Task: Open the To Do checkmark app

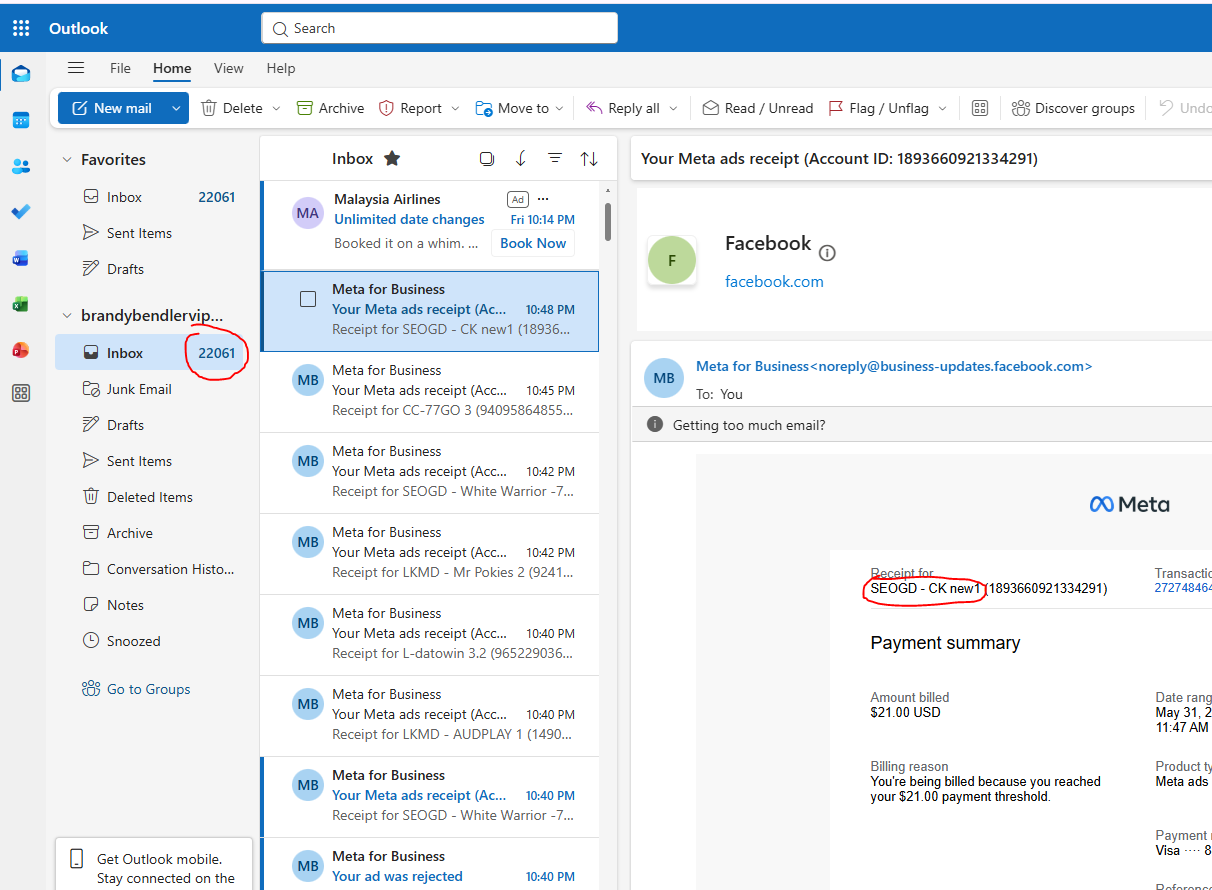Action: tap(21, 212)
